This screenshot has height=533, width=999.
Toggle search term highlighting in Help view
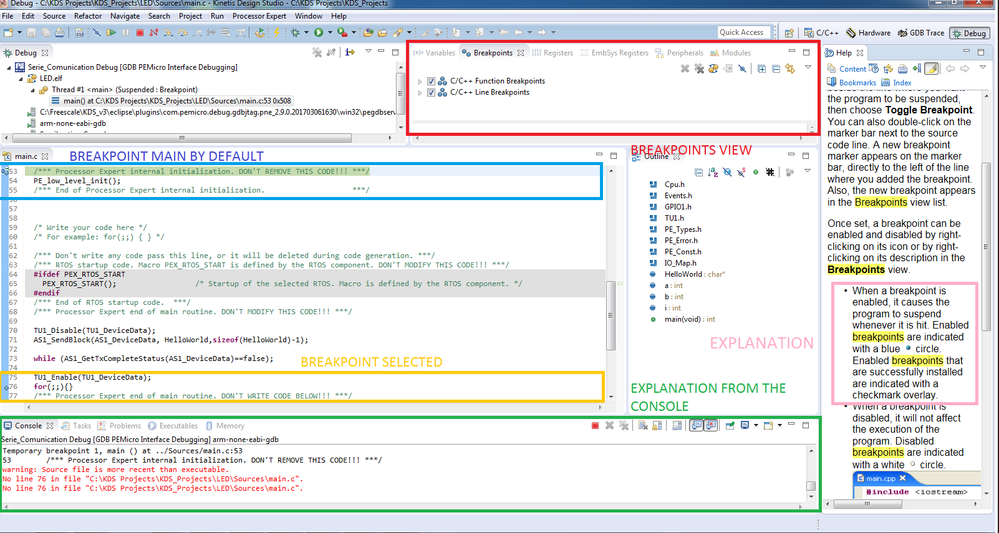[x=931, y=69]
